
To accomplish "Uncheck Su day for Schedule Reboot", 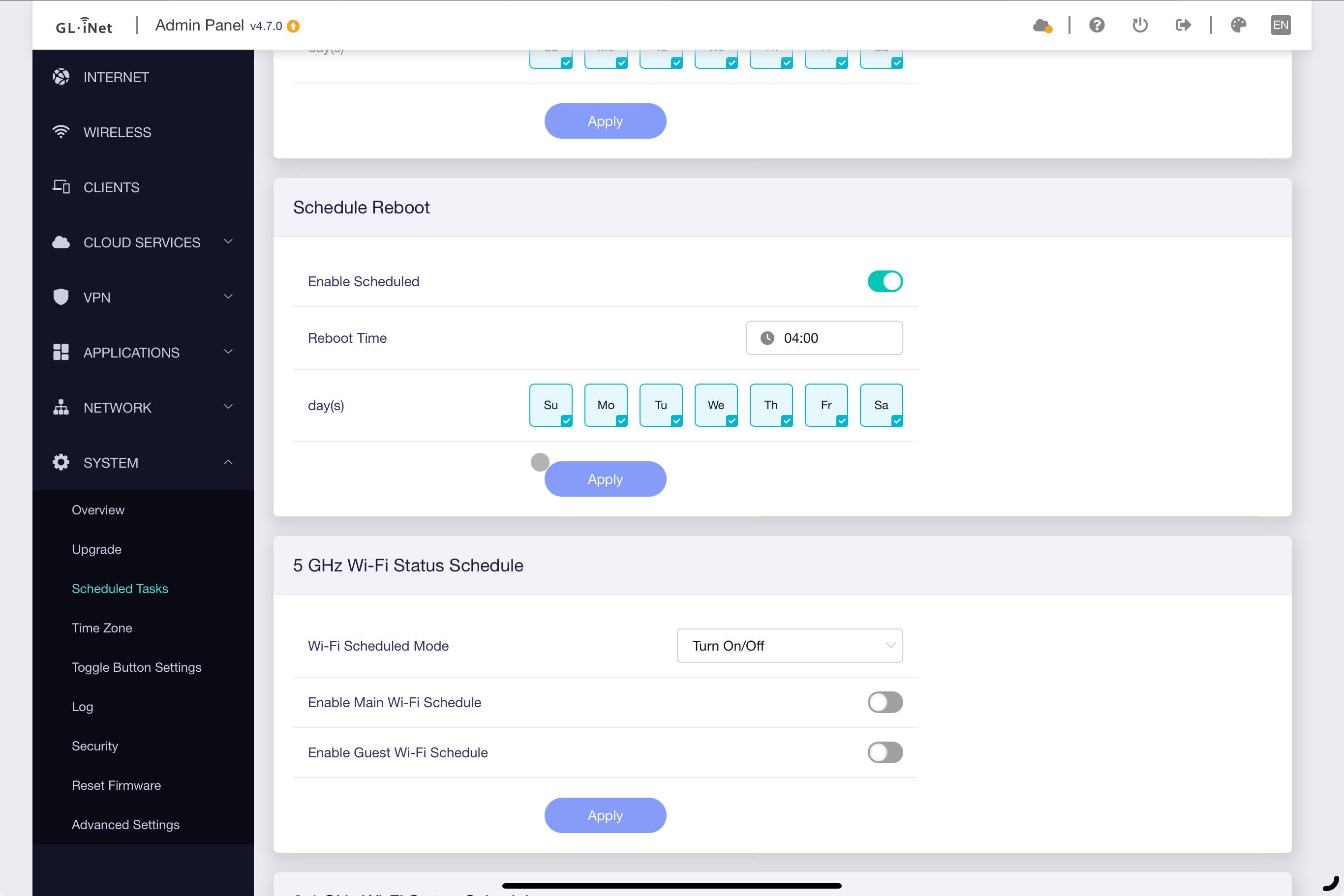I will tap(550, 405).
